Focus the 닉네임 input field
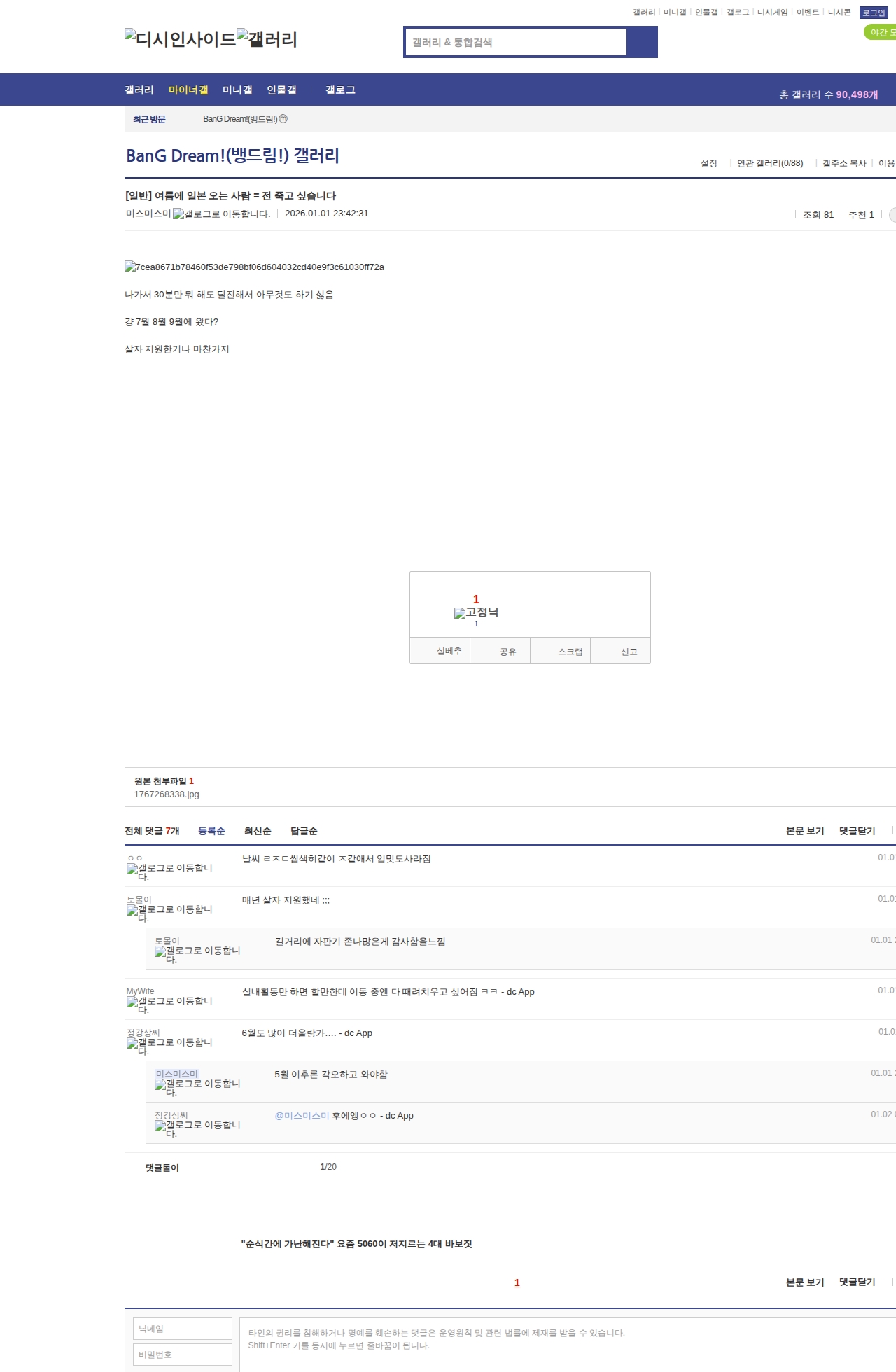 (x=183, y=1329)
